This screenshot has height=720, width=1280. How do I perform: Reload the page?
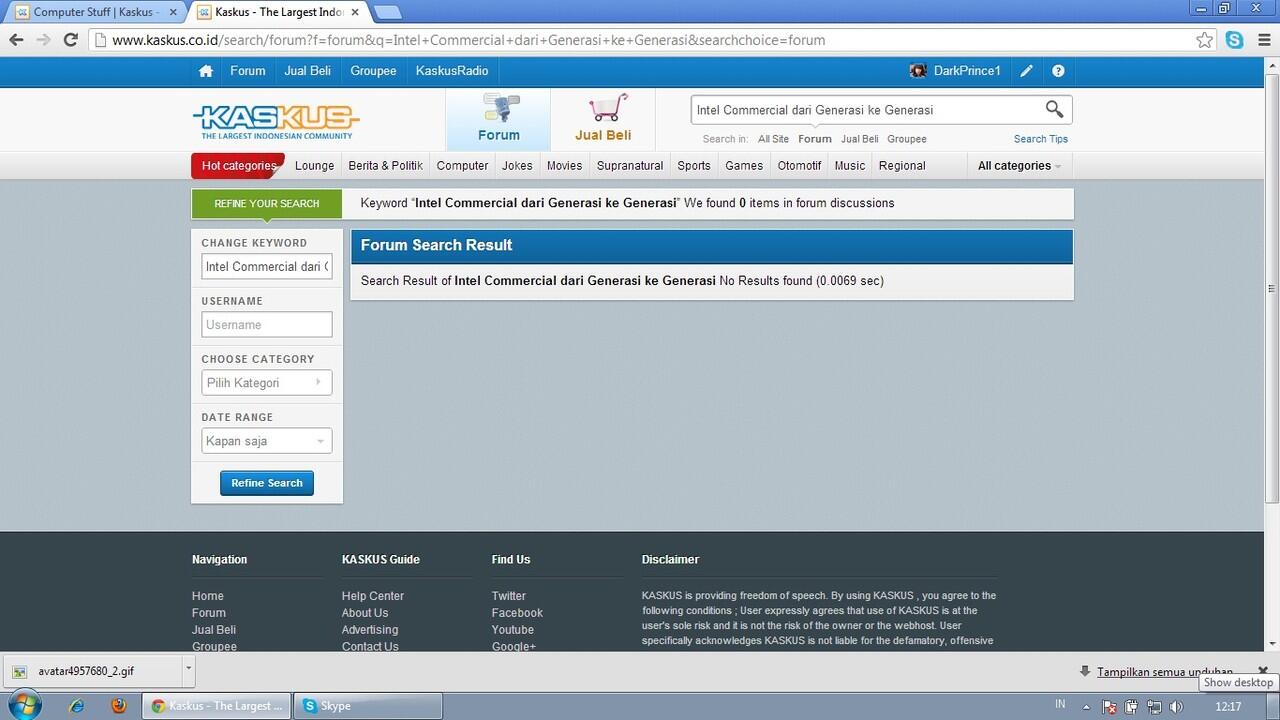(70, 40)
